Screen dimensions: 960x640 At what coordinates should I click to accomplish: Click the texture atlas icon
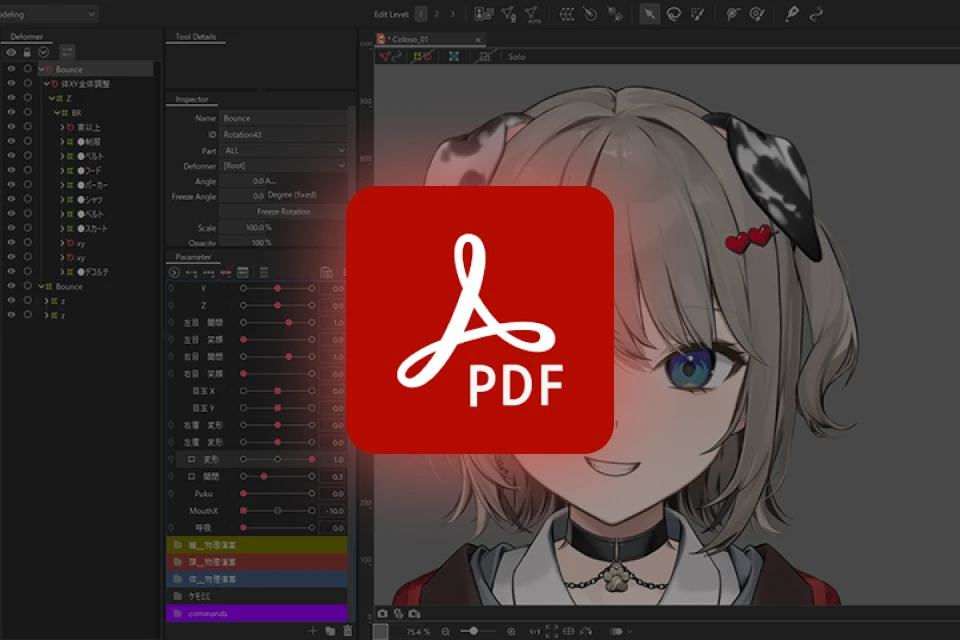[484, 14]
